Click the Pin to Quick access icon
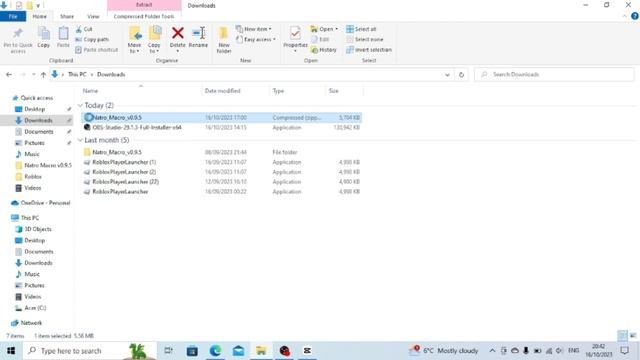Screen dimensions: 640x360 point(18,33)
